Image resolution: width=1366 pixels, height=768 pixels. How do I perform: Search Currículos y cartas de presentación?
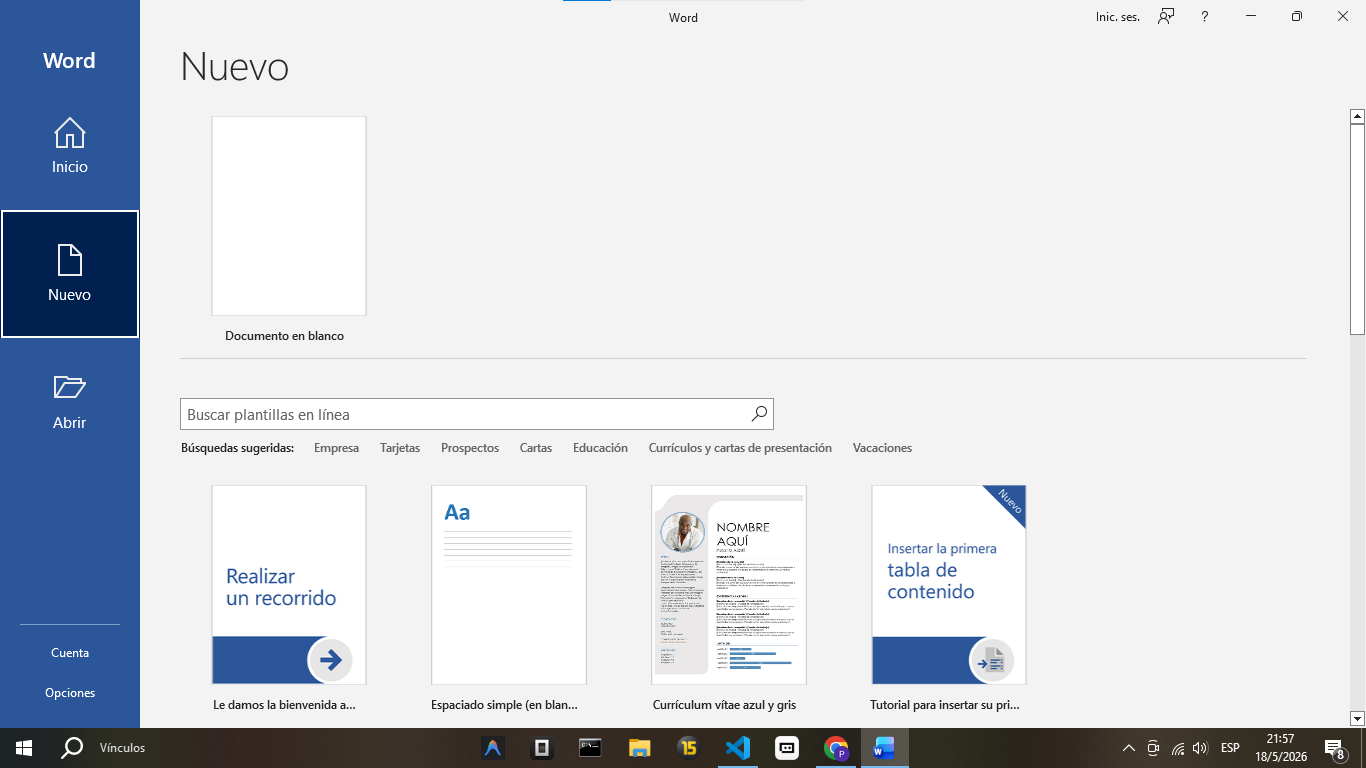pyautogui.click(x=740, y=448)
